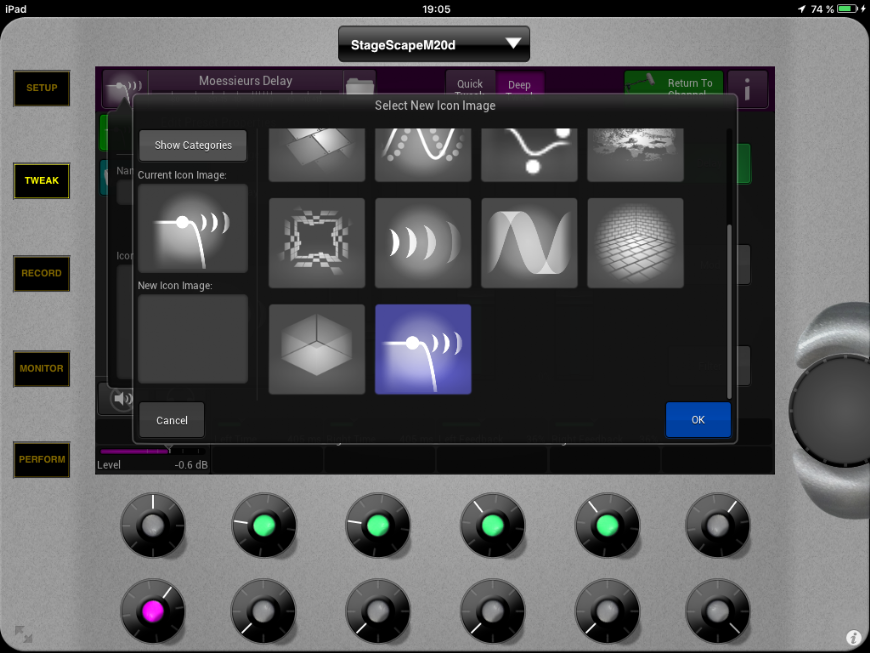
Task: Select the highlighted blue delay icon image
Action: click(423, 350)
